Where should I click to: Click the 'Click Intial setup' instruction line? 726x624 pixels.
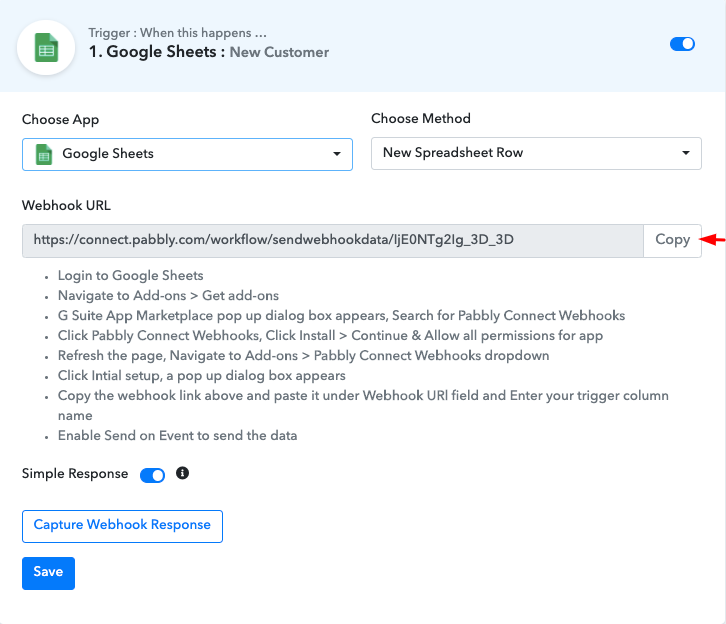[201, 375]
